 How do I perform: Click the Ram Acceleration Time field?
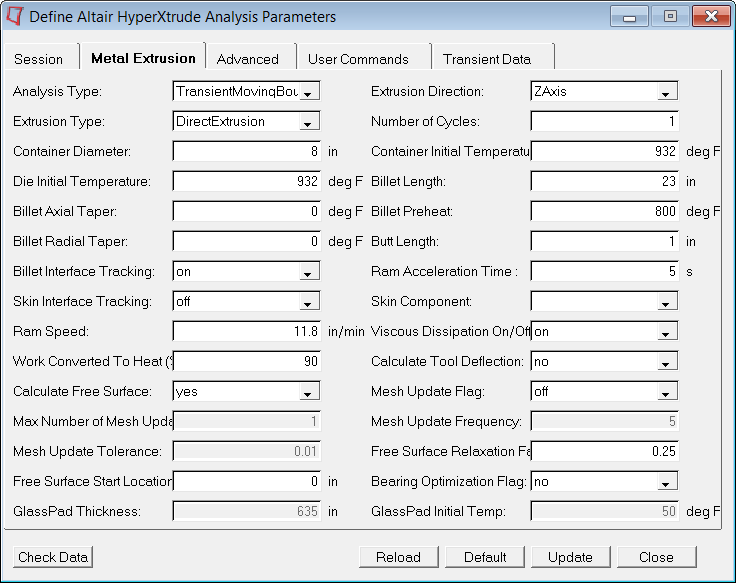tap(605, 271)
